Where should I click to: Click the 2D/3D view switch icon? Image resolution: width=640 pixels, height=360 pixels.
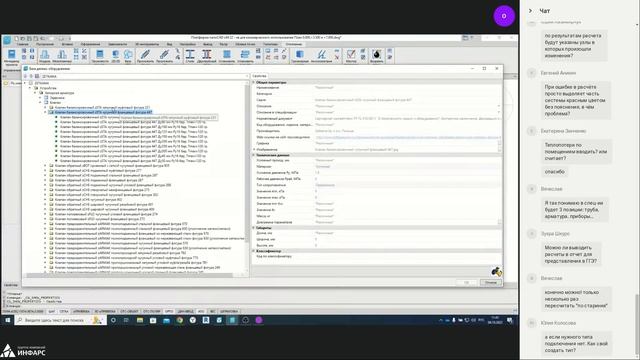tap(116, 54)
